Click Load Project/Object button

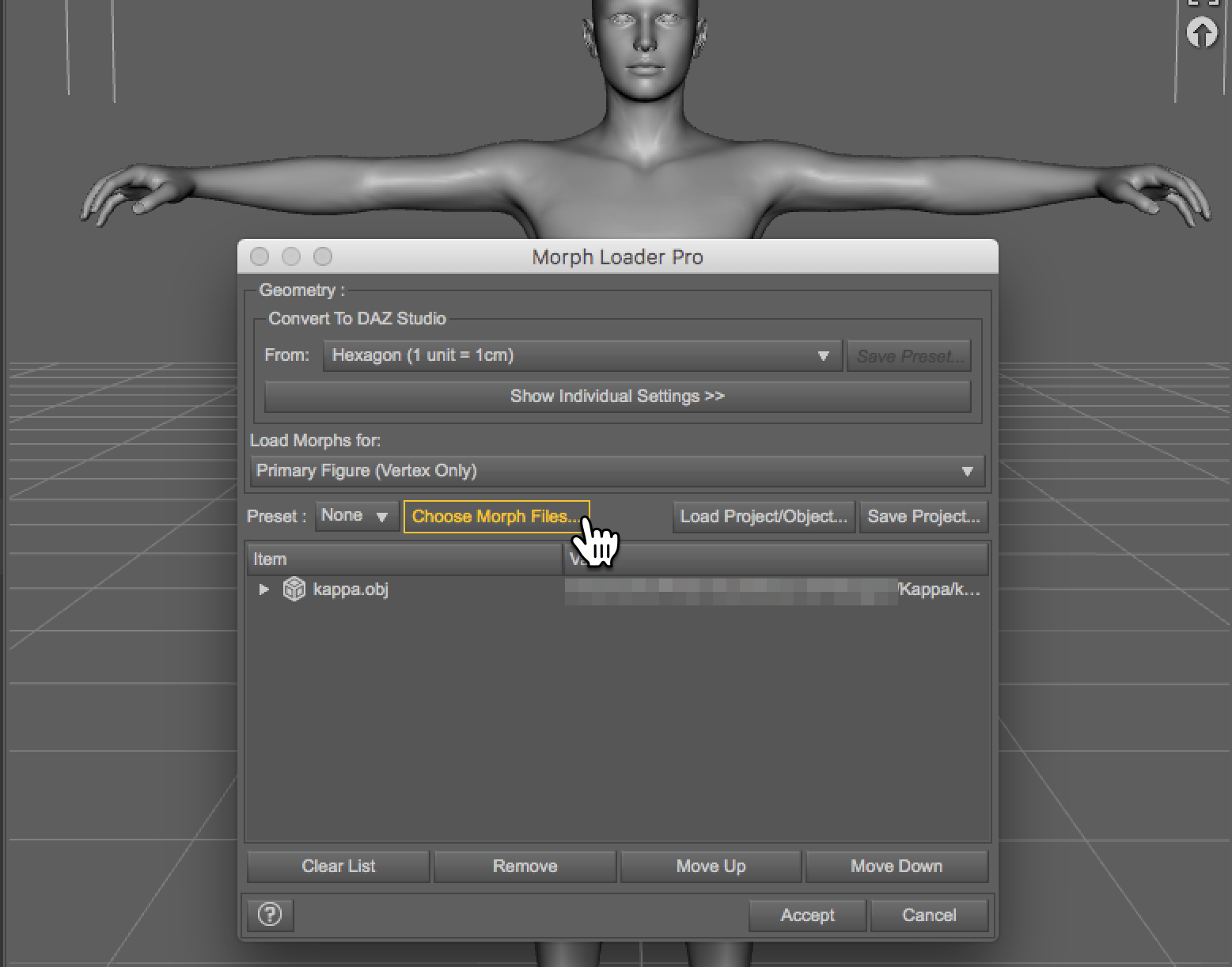[764, 517]
